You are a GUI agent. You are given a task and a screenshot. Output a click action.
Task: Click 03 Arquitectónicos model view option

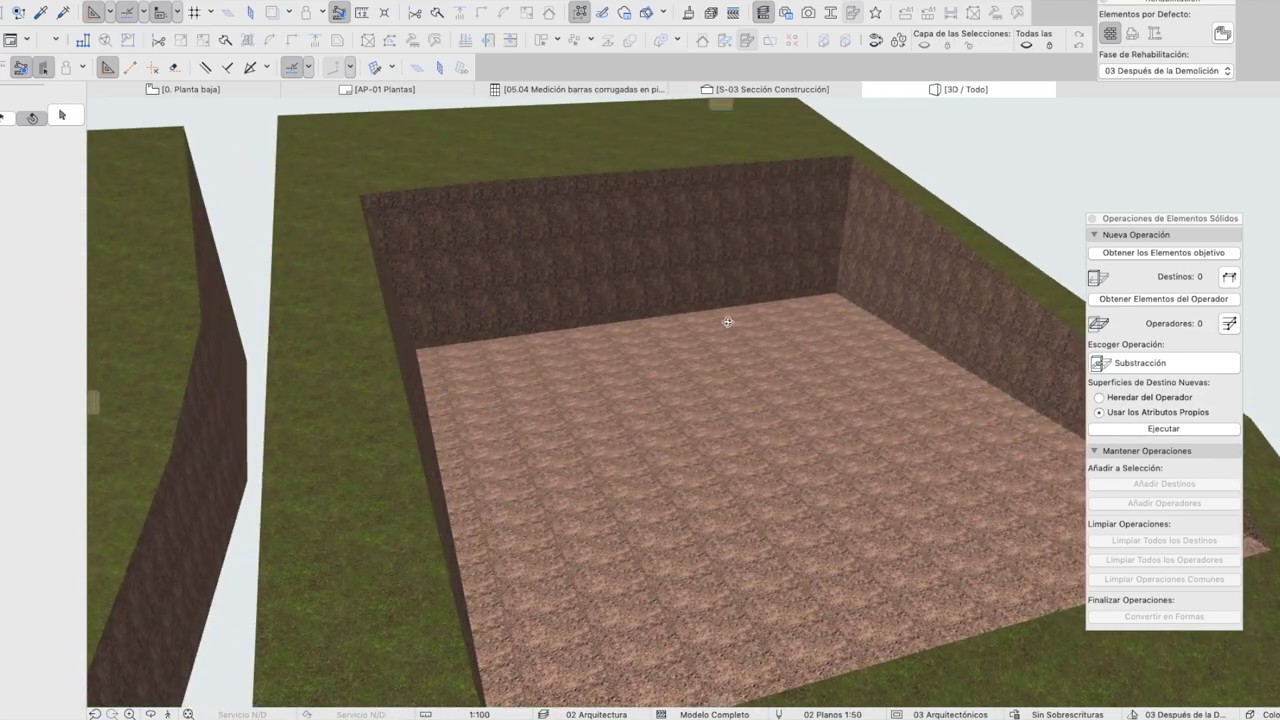(x=950, y=714)
